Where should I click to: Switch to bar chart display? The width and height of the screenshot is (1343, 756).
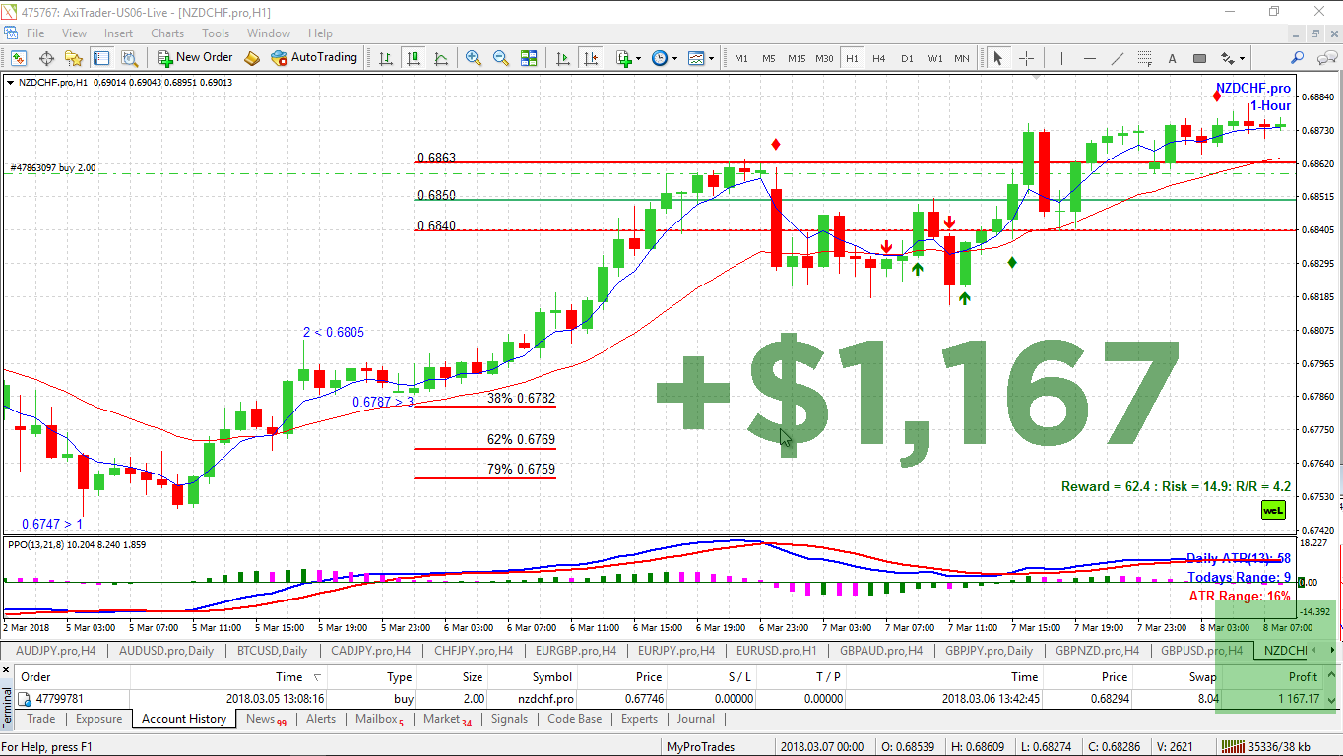[386, 58]
